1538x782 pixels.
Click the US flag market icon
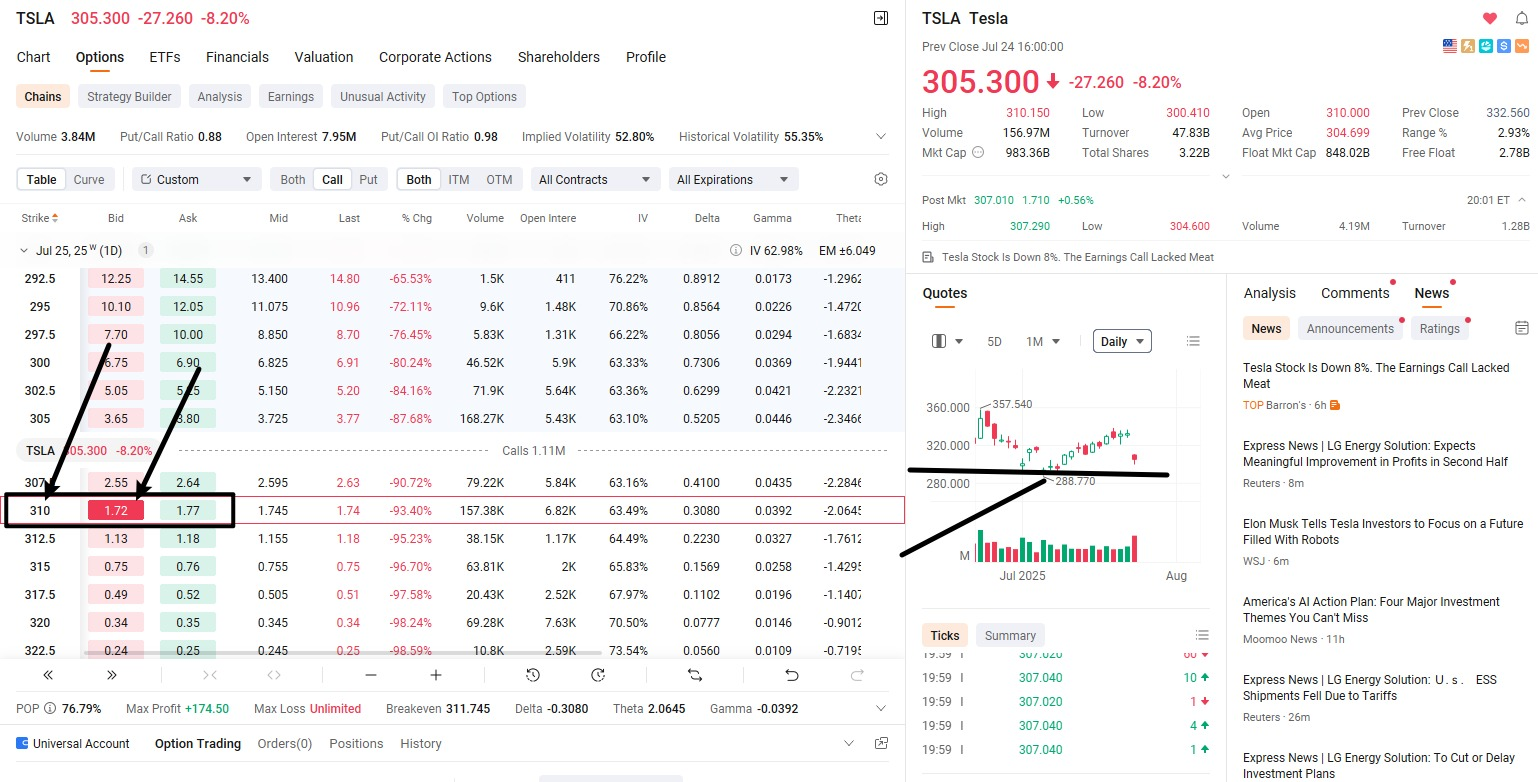1450,46
